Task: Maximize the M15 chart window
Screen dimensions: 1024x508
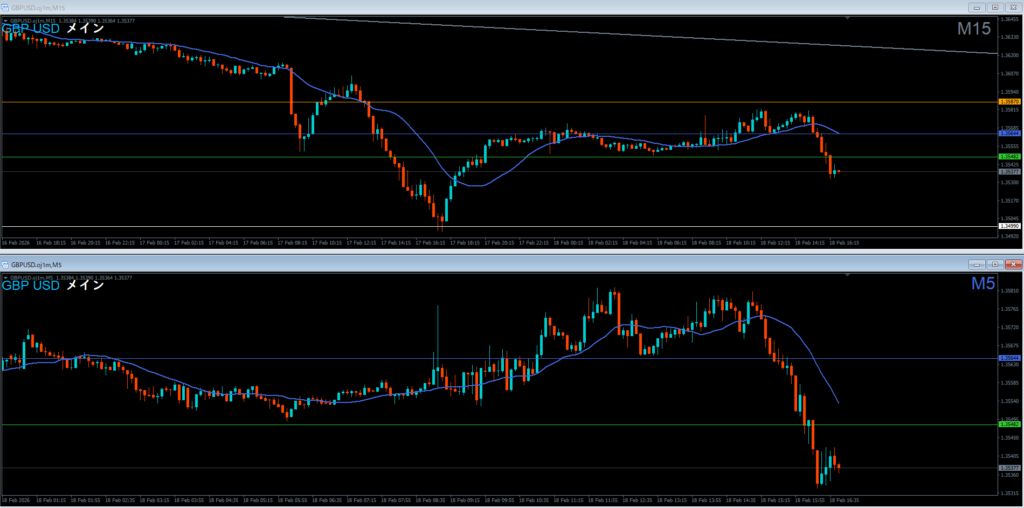Action: pyautogui.click(x=995, y=6)
